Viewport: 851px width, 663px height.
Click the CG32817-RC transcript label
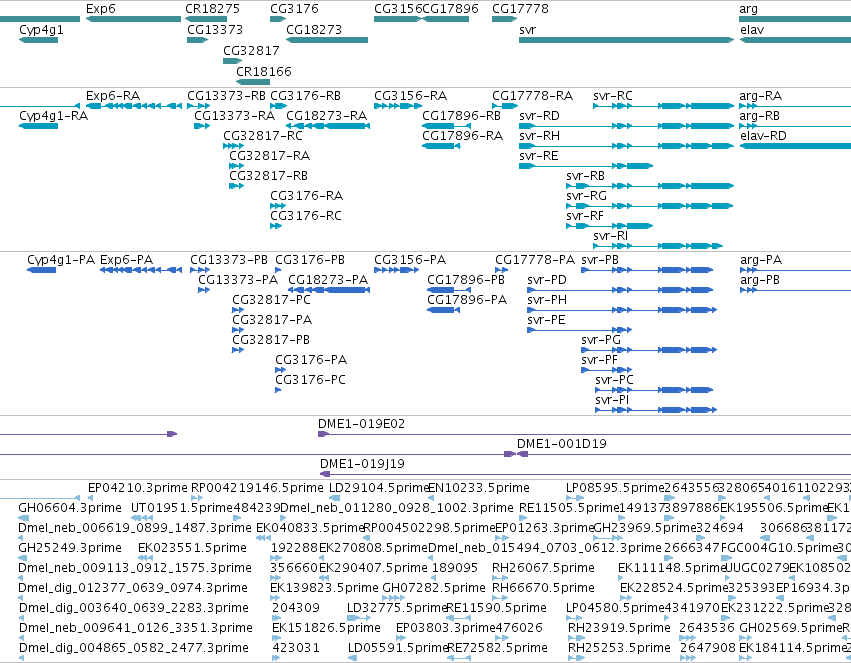coord(263,136)
